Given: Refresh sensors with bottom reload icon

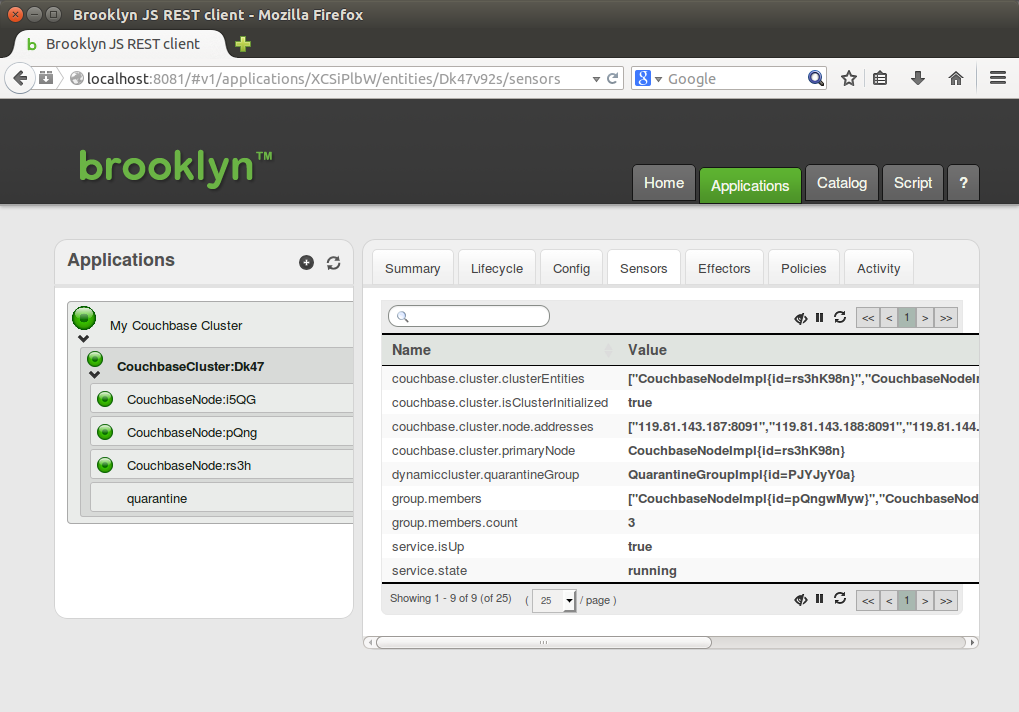Looking at the screenshot, I should [x=840, y=598].
